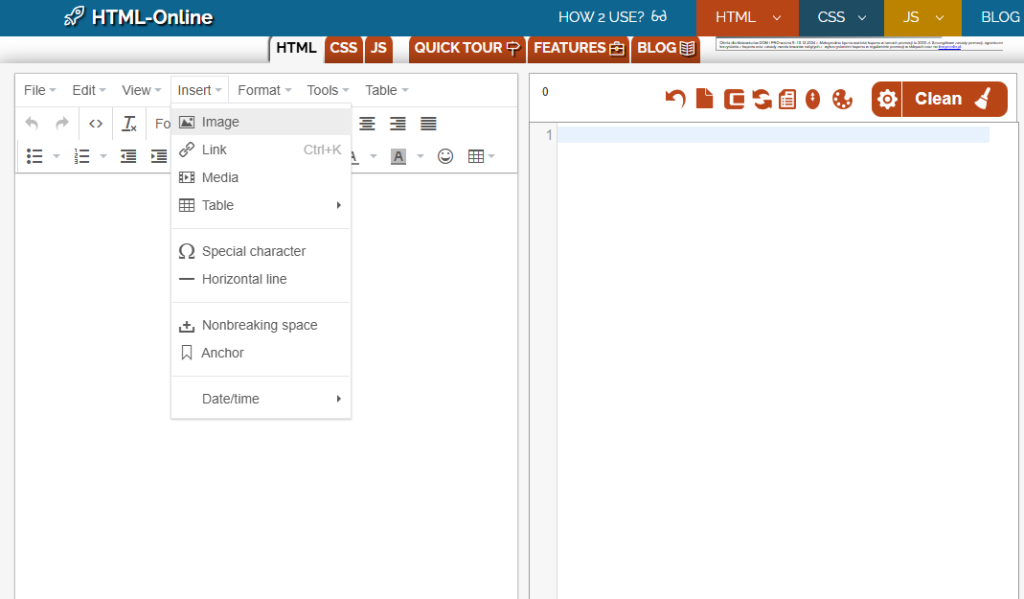
Task: Open cleaning settings gear icon
Action: pos(886,99)
